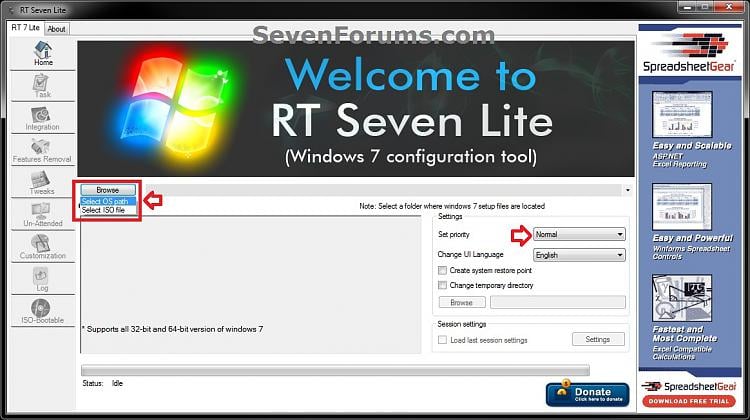
Task: Click the Donate button
Action: (x=587, y=394)
